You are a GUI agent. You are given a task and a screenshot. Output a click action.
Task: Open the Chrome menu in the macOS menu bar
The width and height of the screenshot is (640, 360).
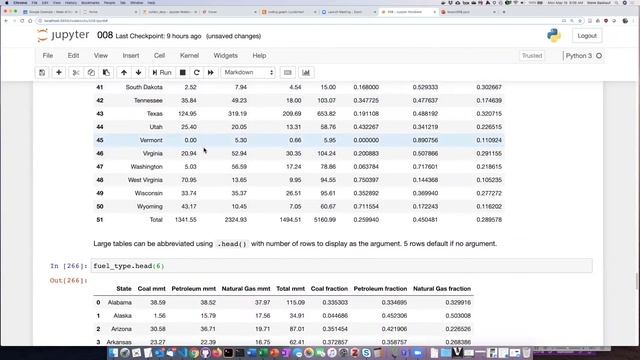(20, 2)
